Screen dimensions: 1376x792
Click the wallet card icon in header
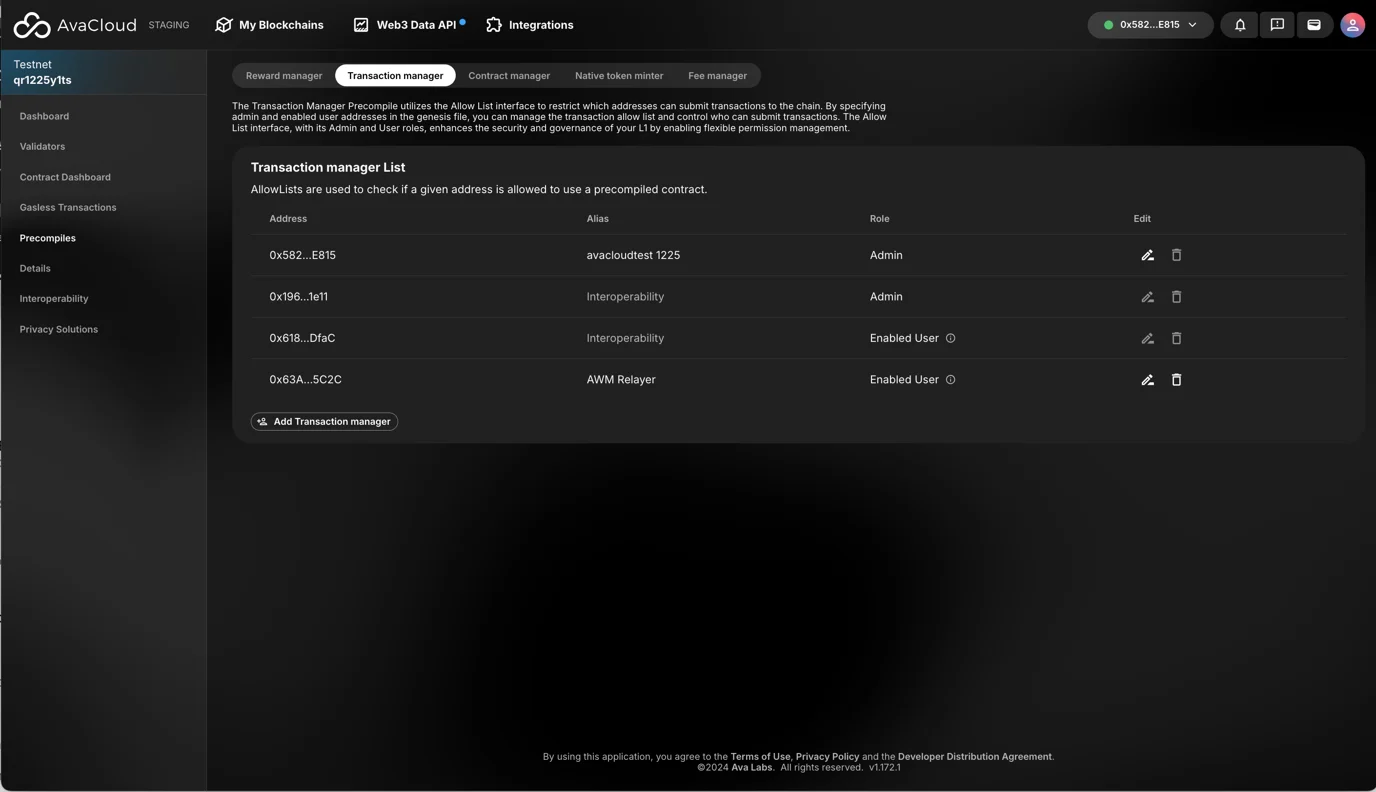(x=1314, y=25)
